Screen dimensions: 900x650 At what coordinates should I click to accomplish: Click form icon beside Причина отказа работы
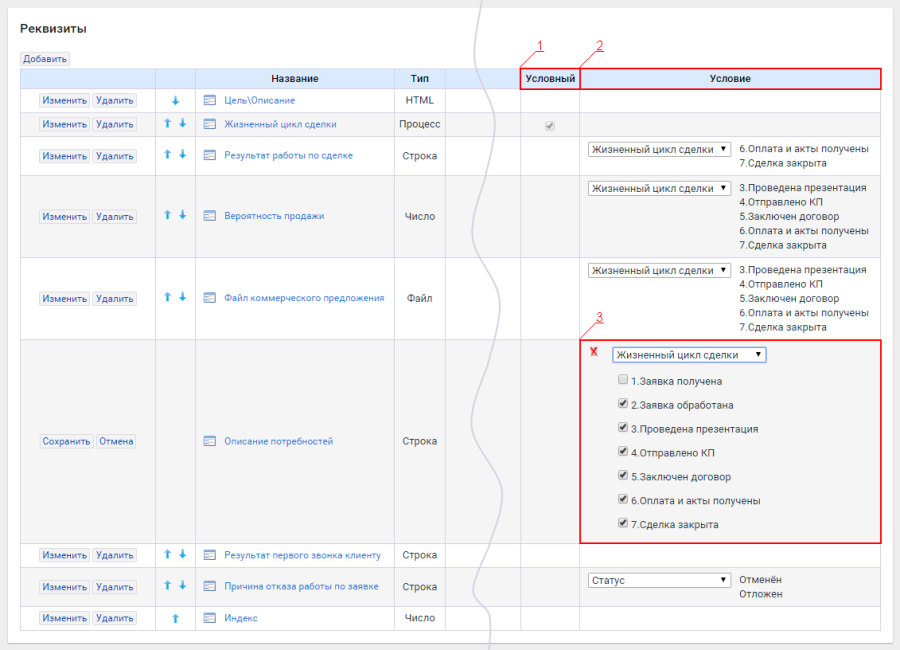click(x=210, y=586)
